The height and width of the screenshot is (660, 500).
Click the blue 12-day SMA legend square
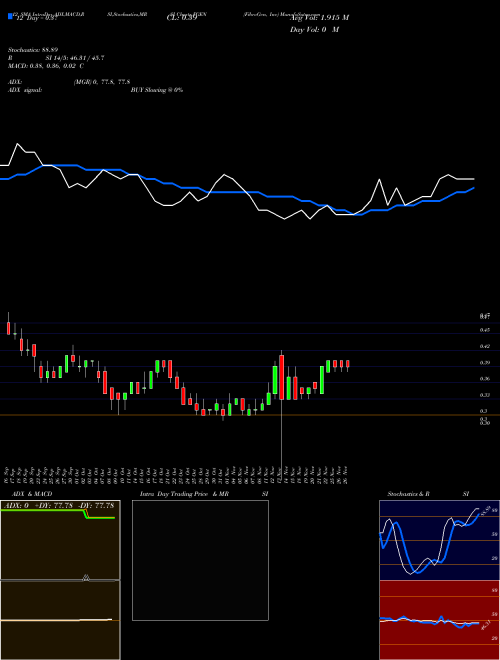(11, 16)
